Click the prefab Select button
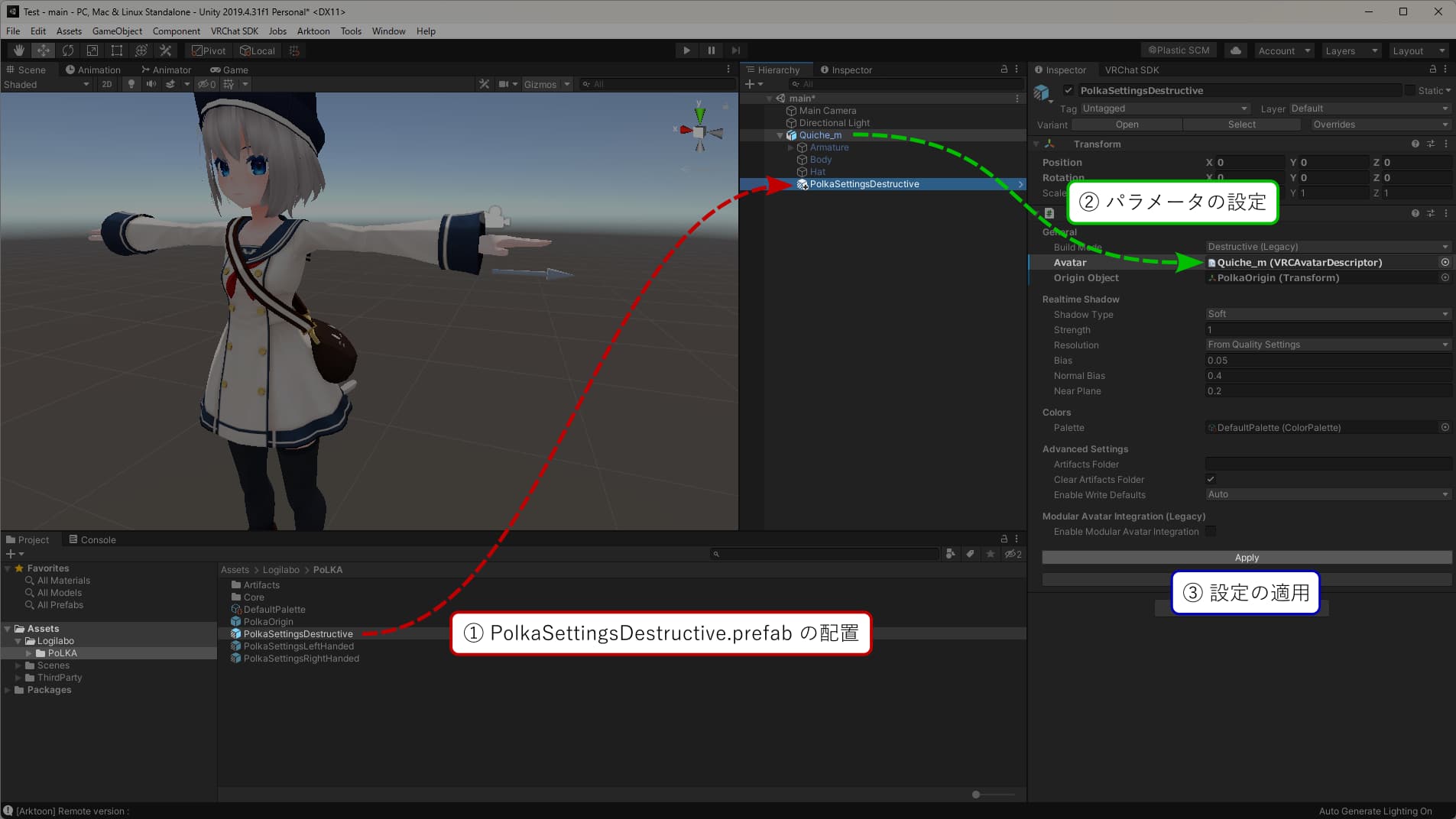Screen dimensions: 1456x819 click(x=1241, y=125)
